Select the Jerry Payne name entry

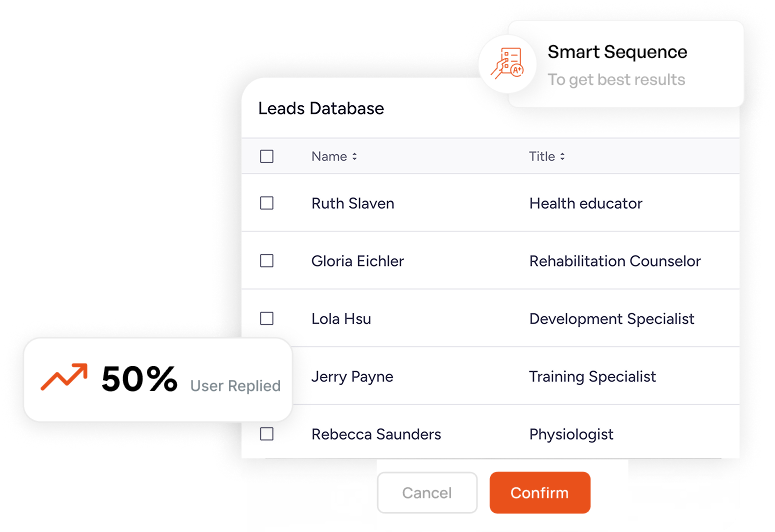(352, 377)
